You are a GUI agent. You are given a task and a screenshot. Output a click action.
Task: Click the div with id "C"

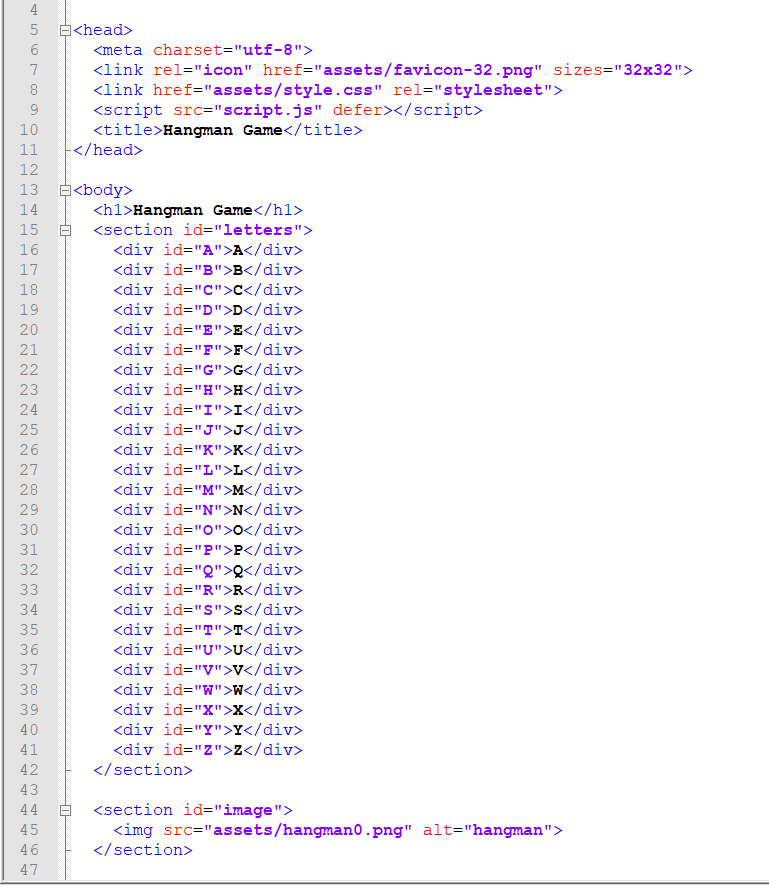point(208,290)
